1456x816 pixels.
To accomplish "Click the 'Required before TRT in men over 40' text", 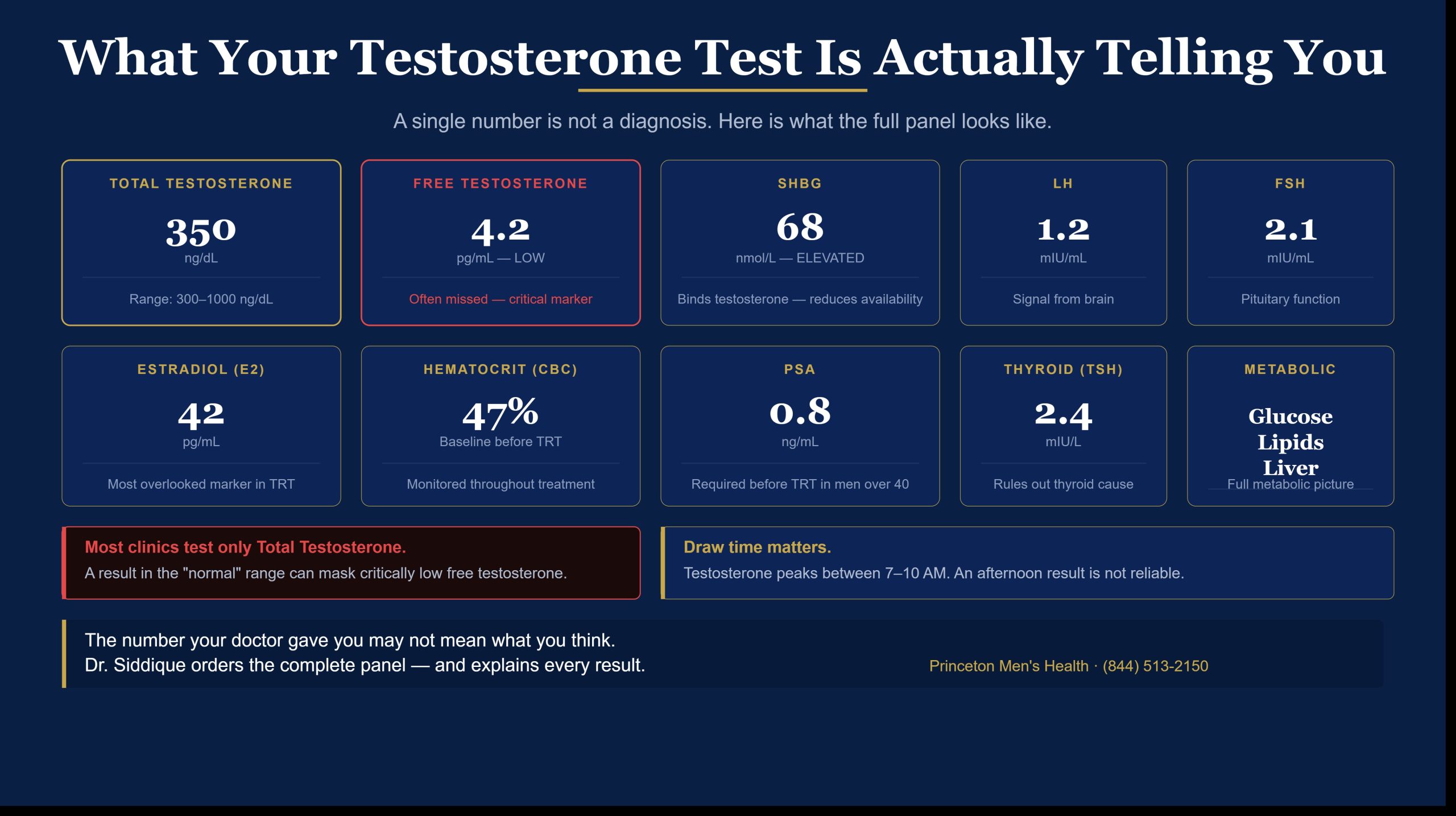I will pyautogui.click(x=800, y=484).
